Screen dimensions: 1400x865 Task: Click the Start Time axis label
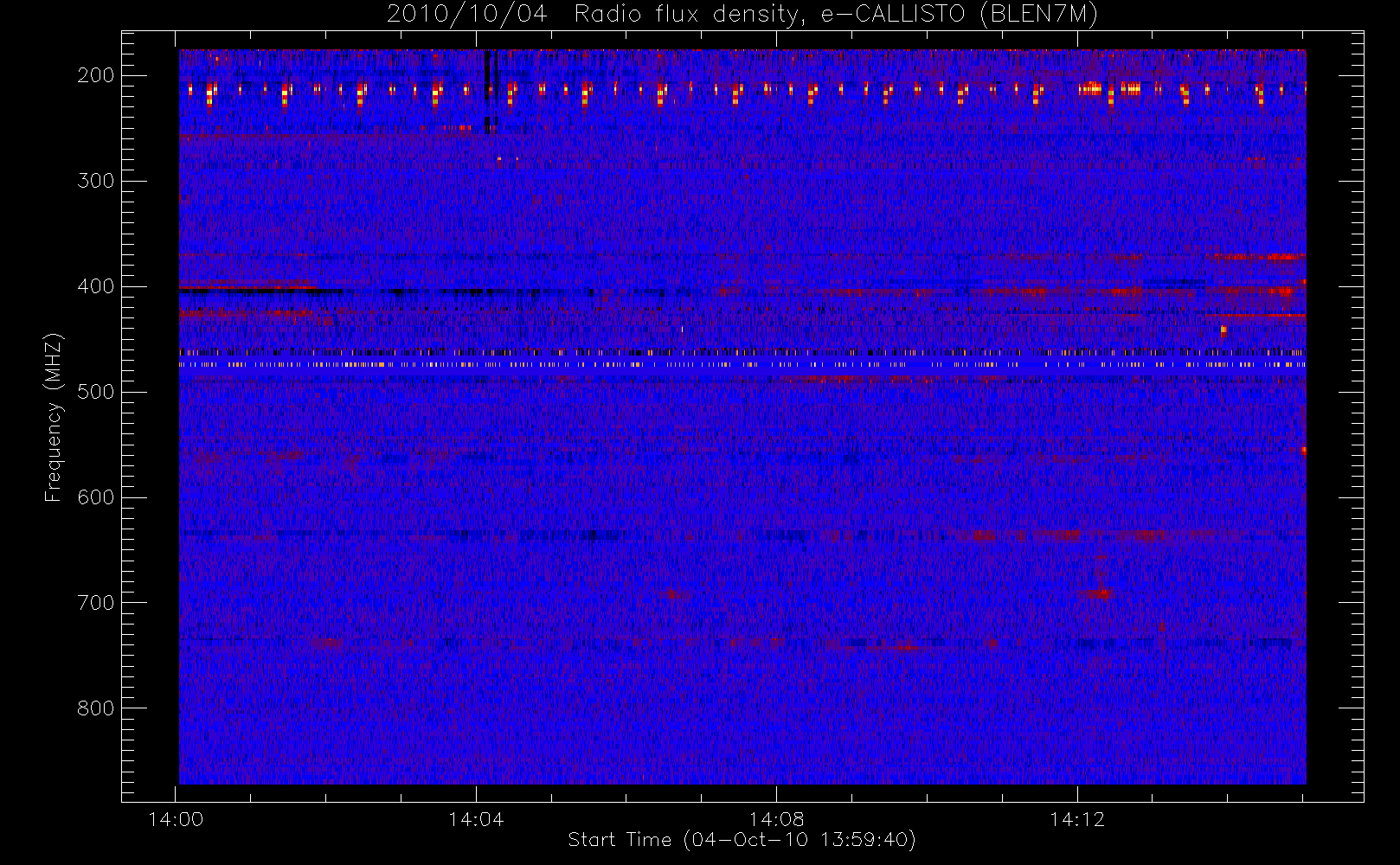pyautogui.click(x=742, y=840)
